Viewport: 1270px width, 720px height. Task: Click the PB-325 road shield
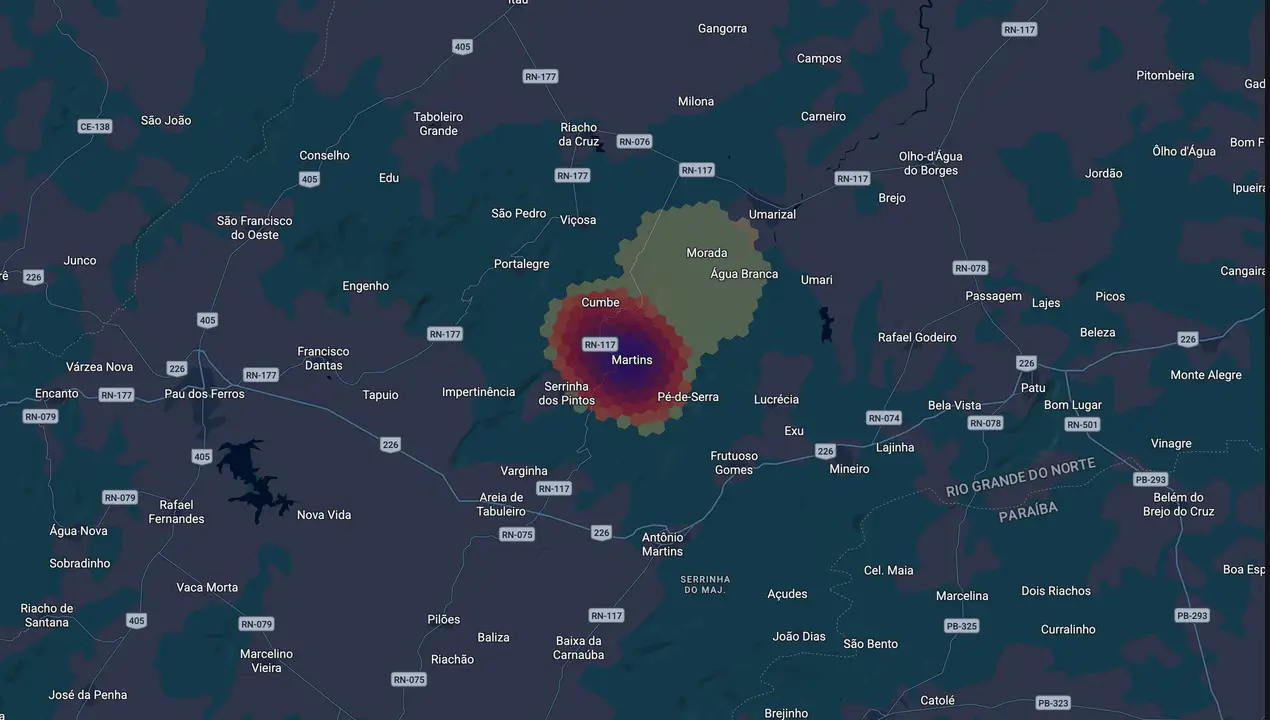pyautogui.click(x=961, y=626)
